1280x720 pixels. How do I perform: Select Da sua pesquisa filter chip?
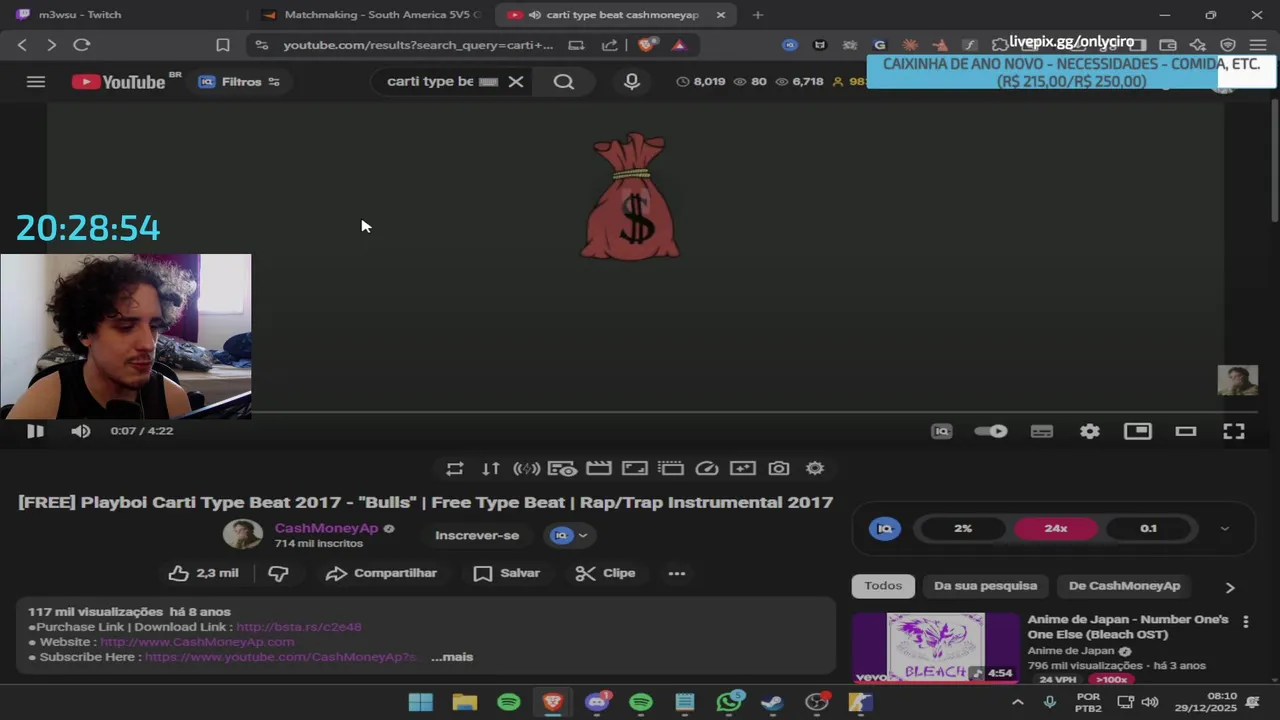coord(985,586)
